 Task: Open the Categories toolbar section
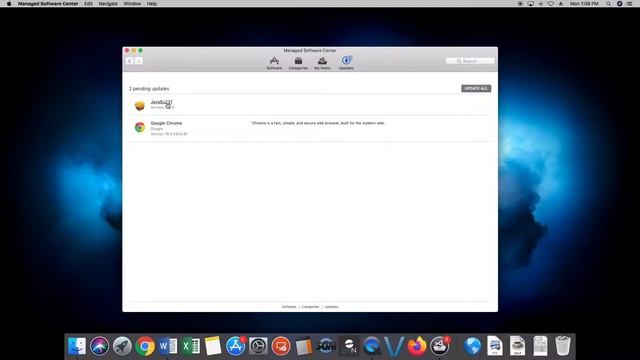[298, 63]
